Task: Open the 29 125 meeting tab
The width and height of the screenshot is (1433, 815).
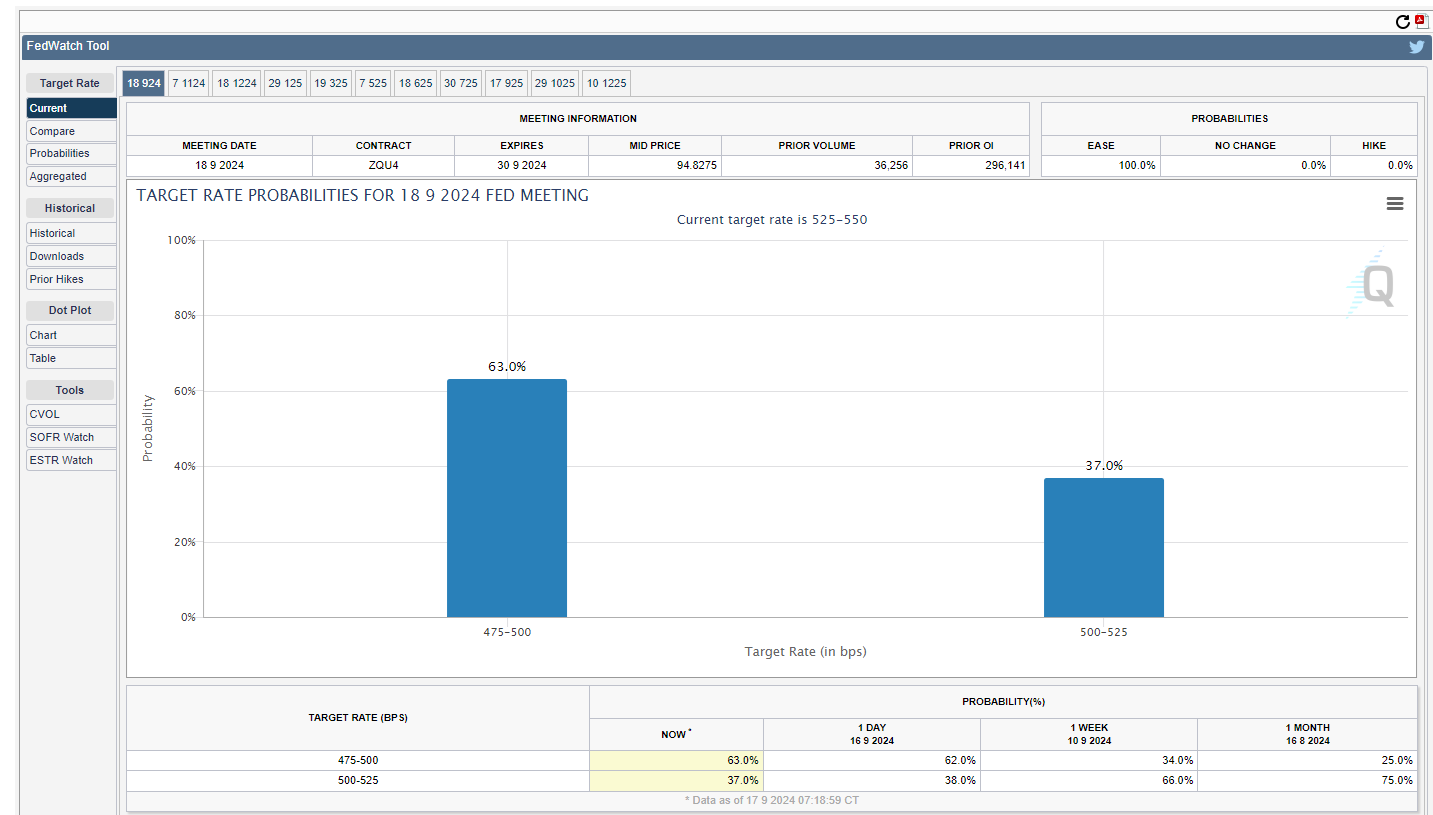Action: point(285,83)
